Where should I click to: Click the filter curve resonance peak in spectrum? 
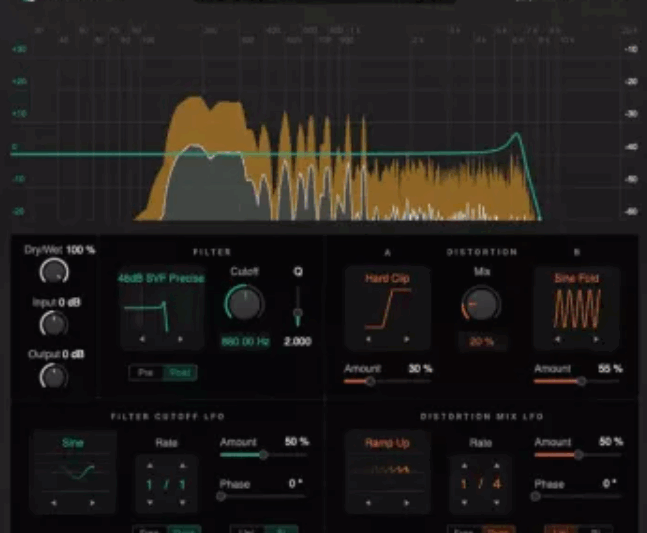(x=517, y=135)
